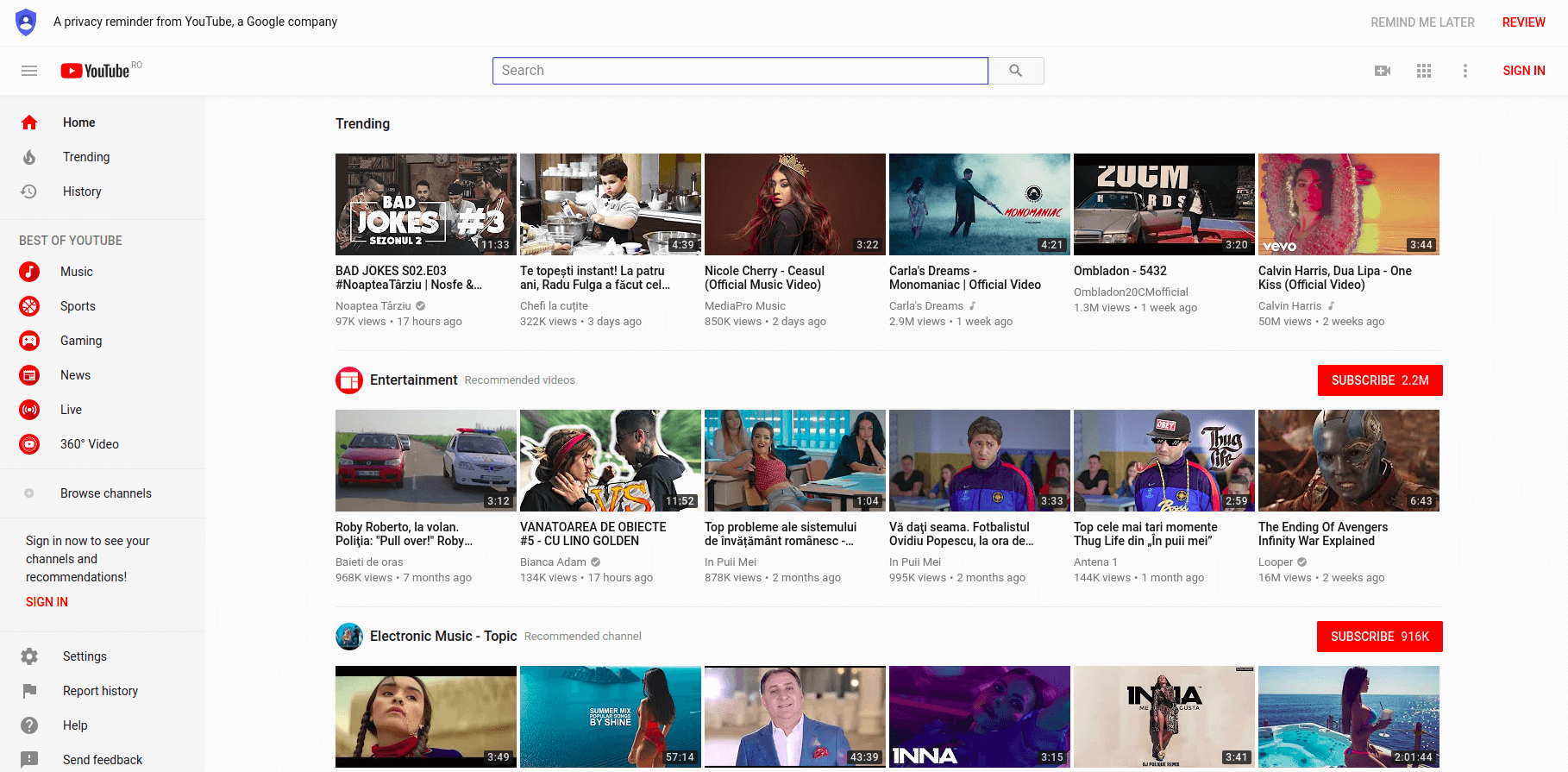The image size is (1568, 772).
Task: Click the sidebar SIGN IN link
Action: [47, 602]
